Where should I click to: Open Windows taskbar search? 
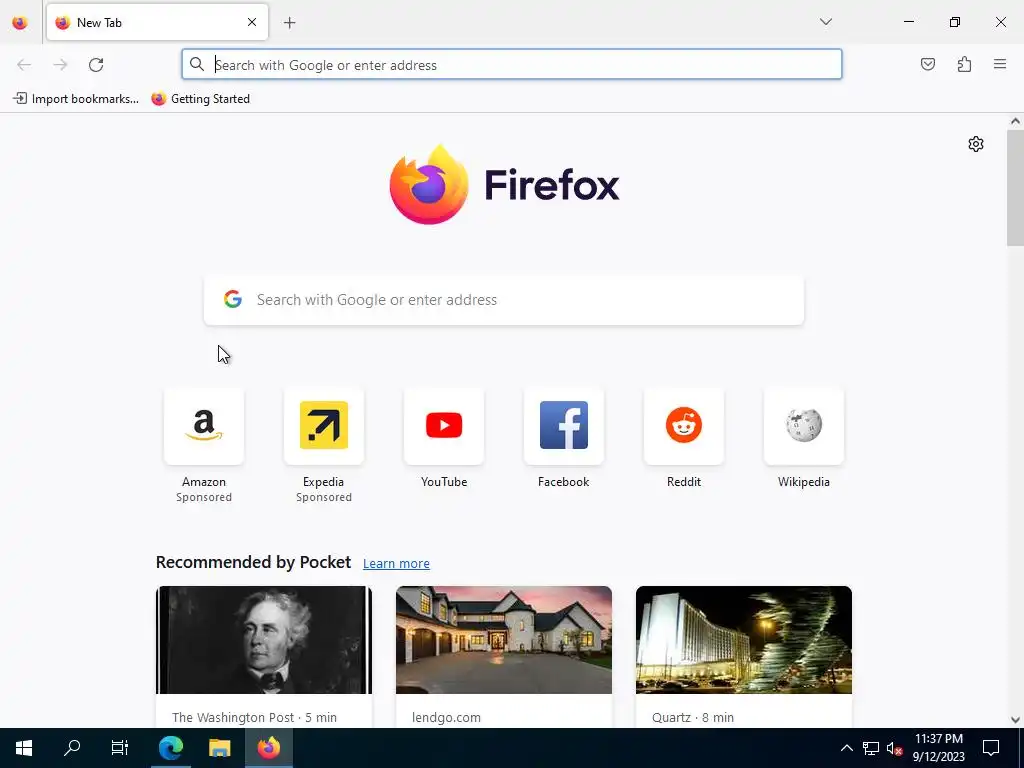click(x=72, y=748)
